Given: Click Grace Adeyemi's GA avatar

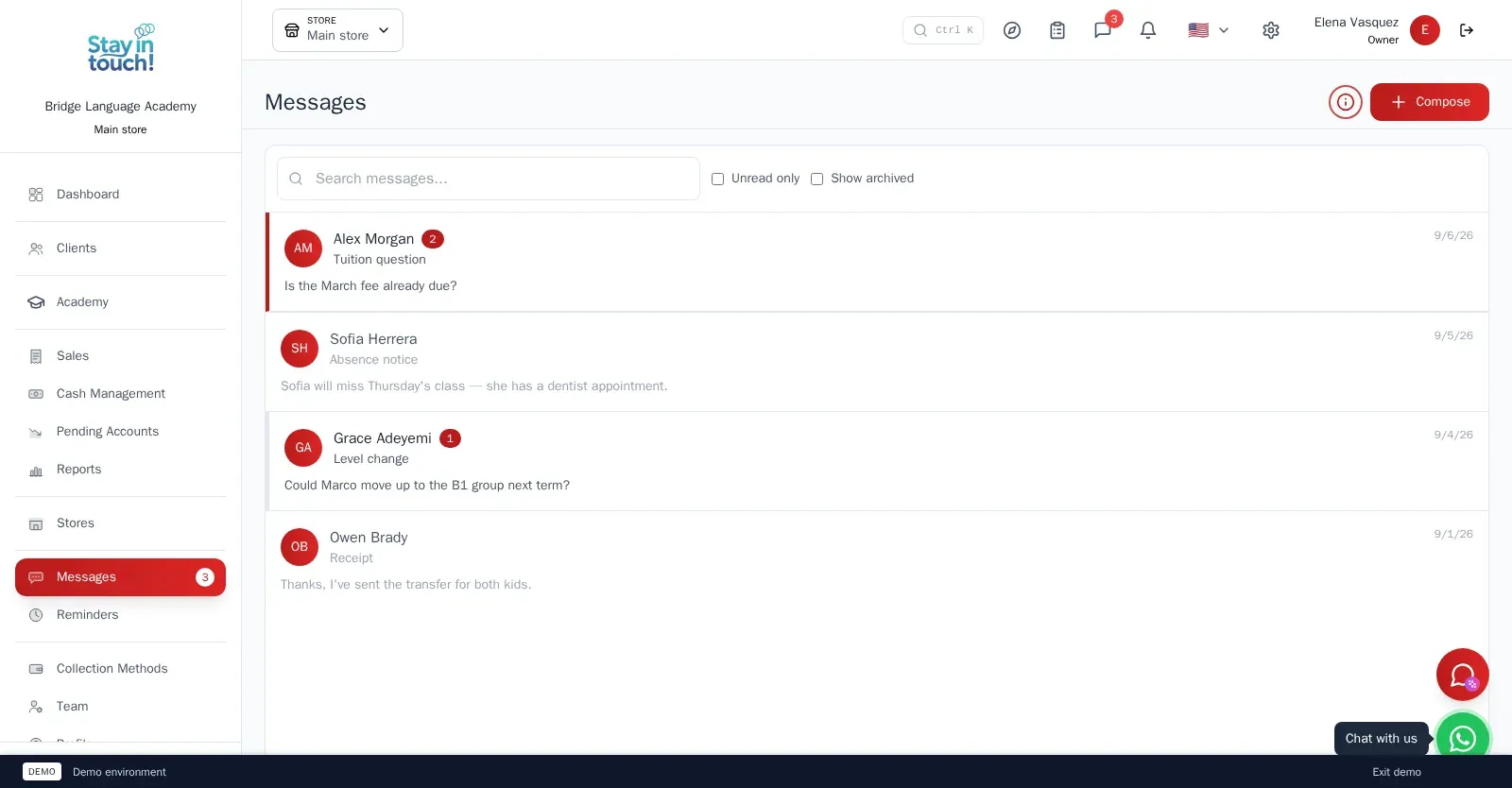Looking at the screenshot, I should [303, 448].
